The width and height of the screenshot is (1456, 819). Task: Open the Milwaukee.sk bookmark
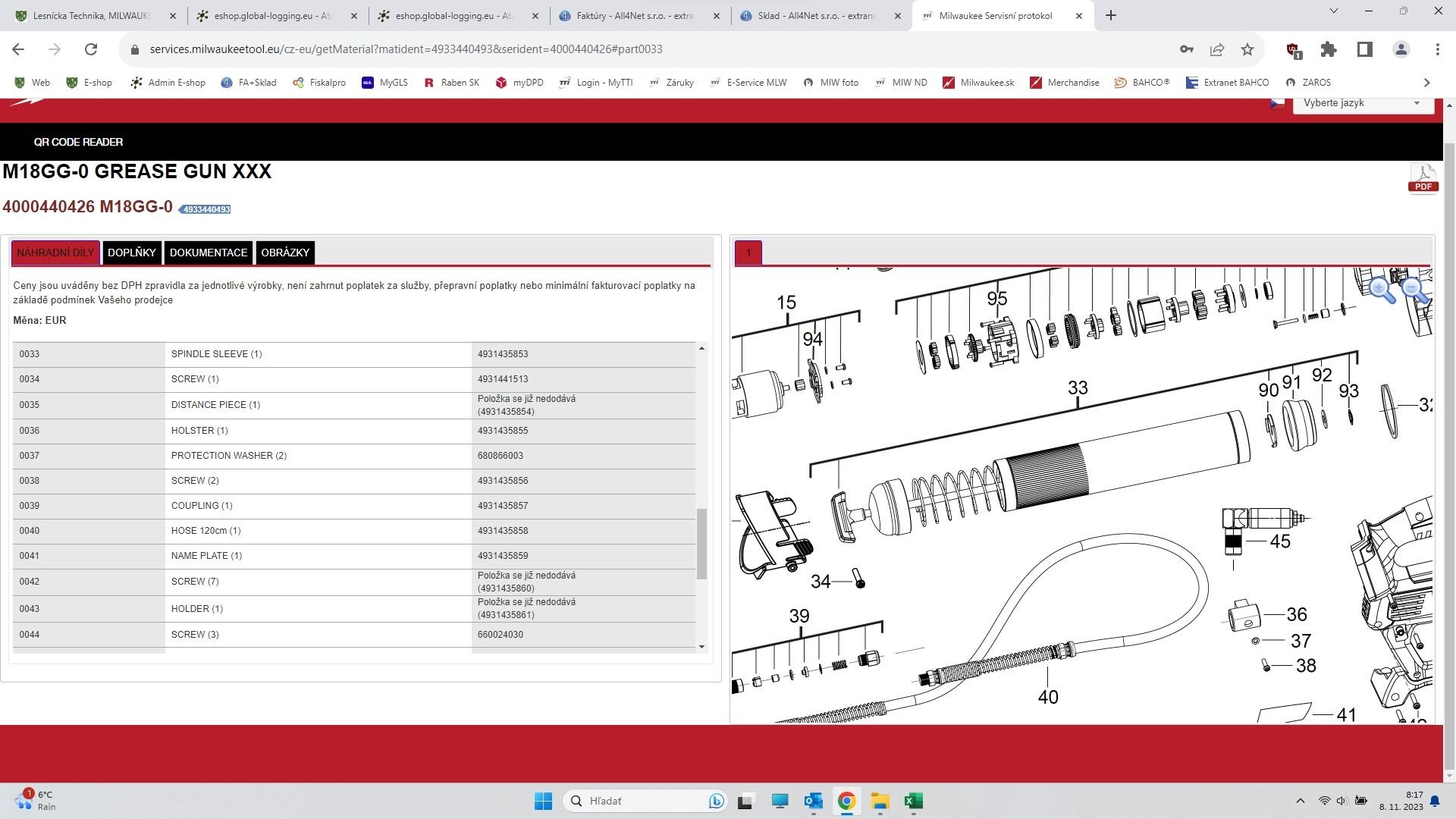pyautogui.click(x=978, y=83)
